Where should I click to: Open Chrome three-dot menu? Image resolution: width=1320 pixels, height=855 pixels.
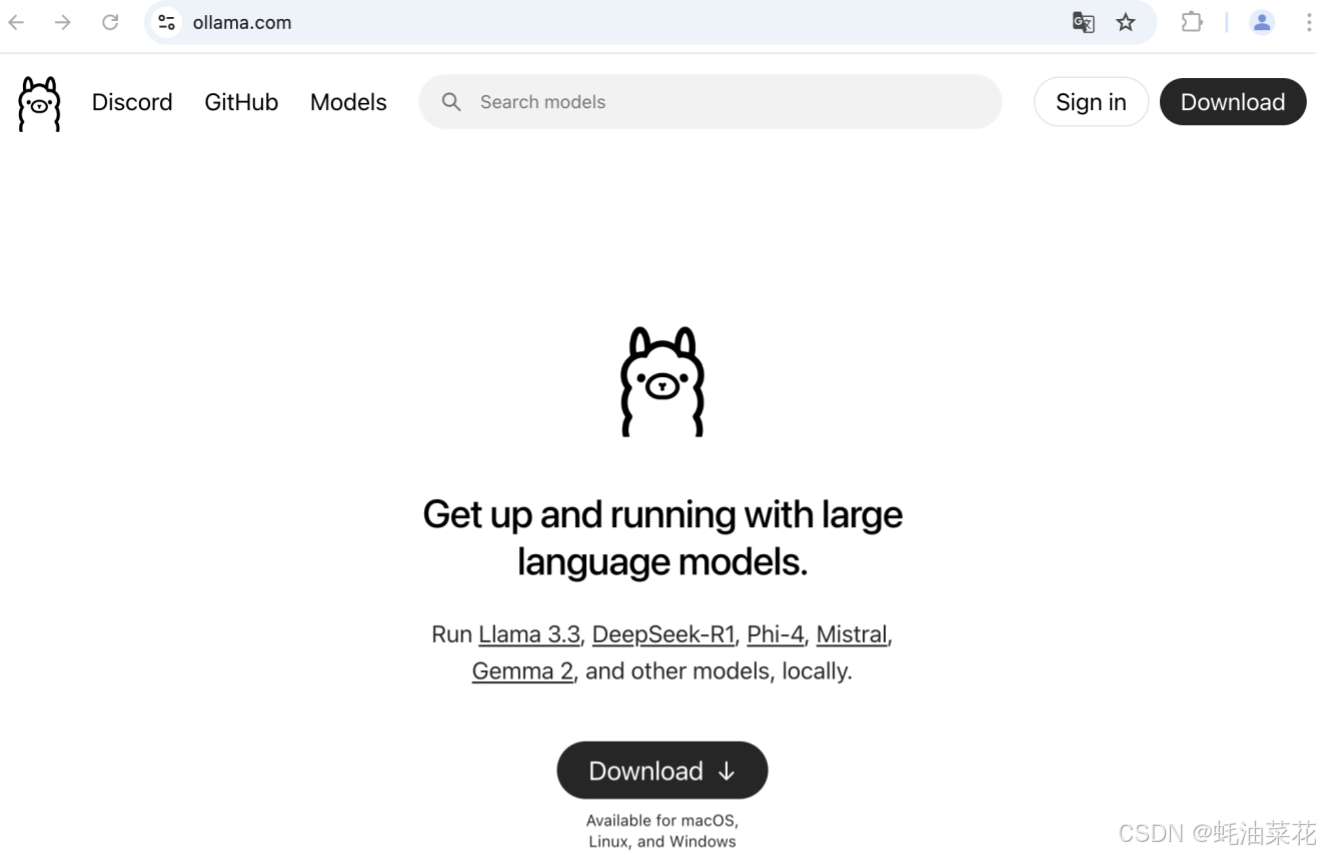click(1308, 22)
